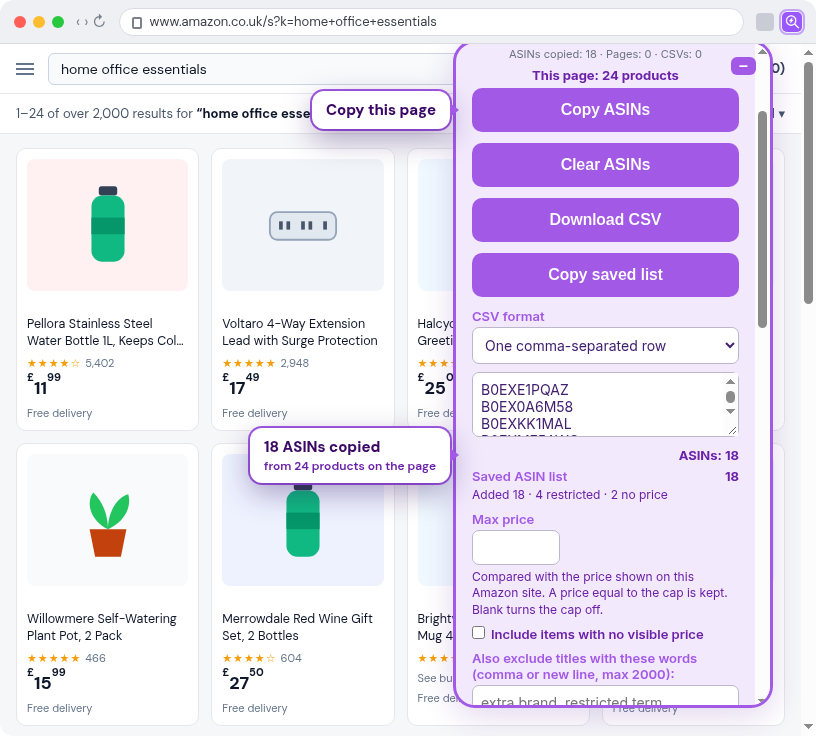Click the 'Saved ASIN list' label

519,477
